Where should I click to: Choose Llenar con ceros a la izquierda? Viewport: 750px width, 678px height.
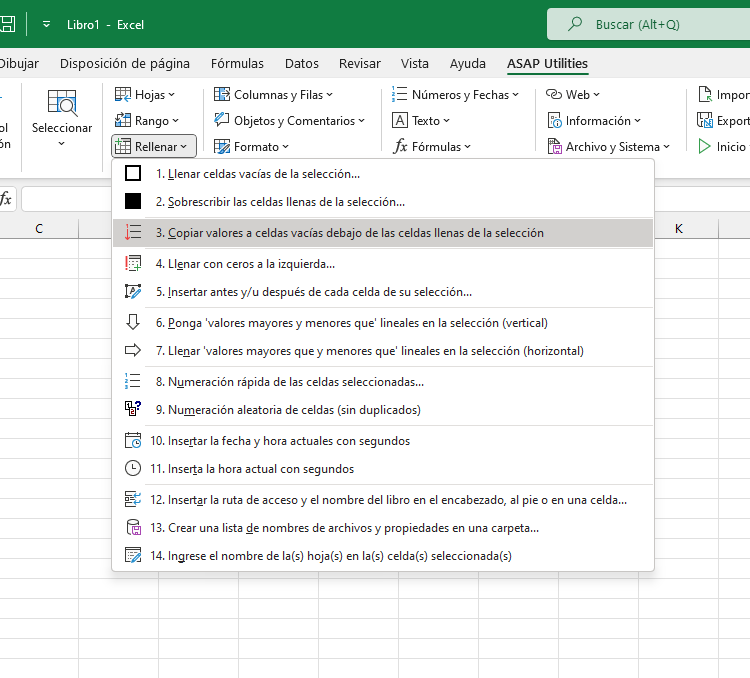click(x=383, y=264)
